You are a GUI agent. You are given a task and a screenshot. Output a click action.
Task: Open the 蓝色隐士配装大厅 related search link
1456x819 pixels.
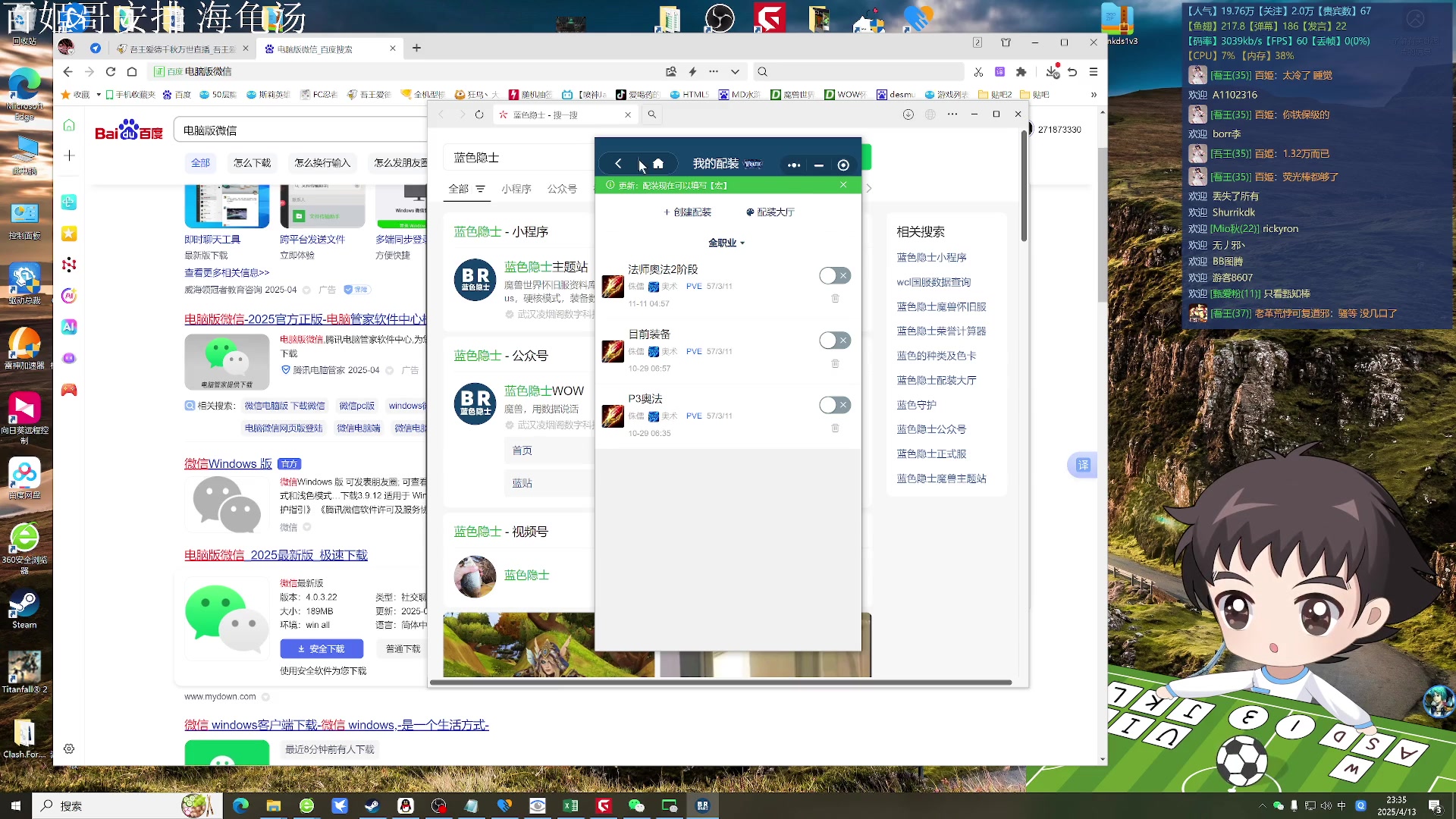click(936, 380)
